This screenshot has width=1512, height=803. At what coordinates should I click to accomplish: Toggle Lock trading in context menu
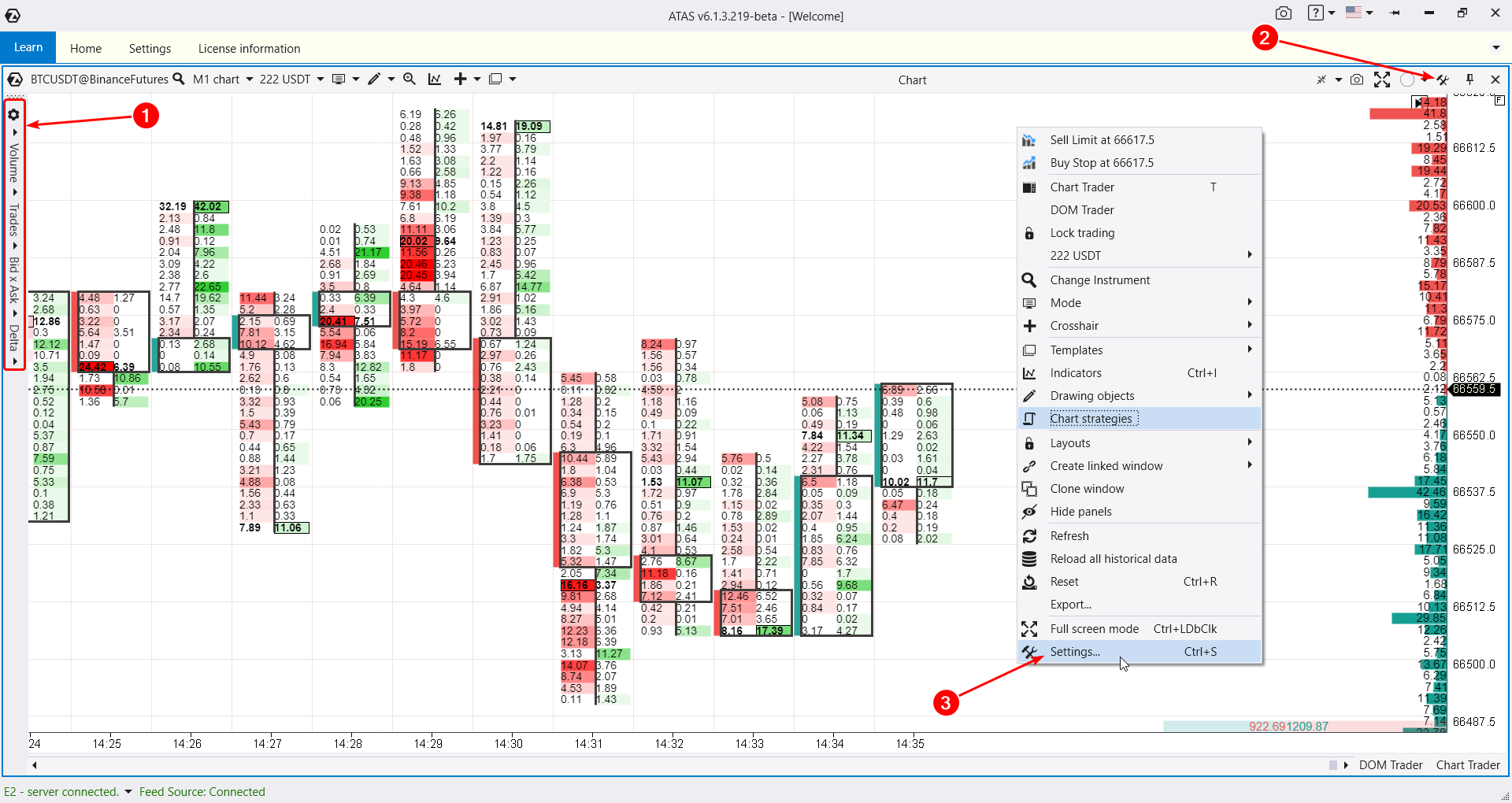[1082, 233]
